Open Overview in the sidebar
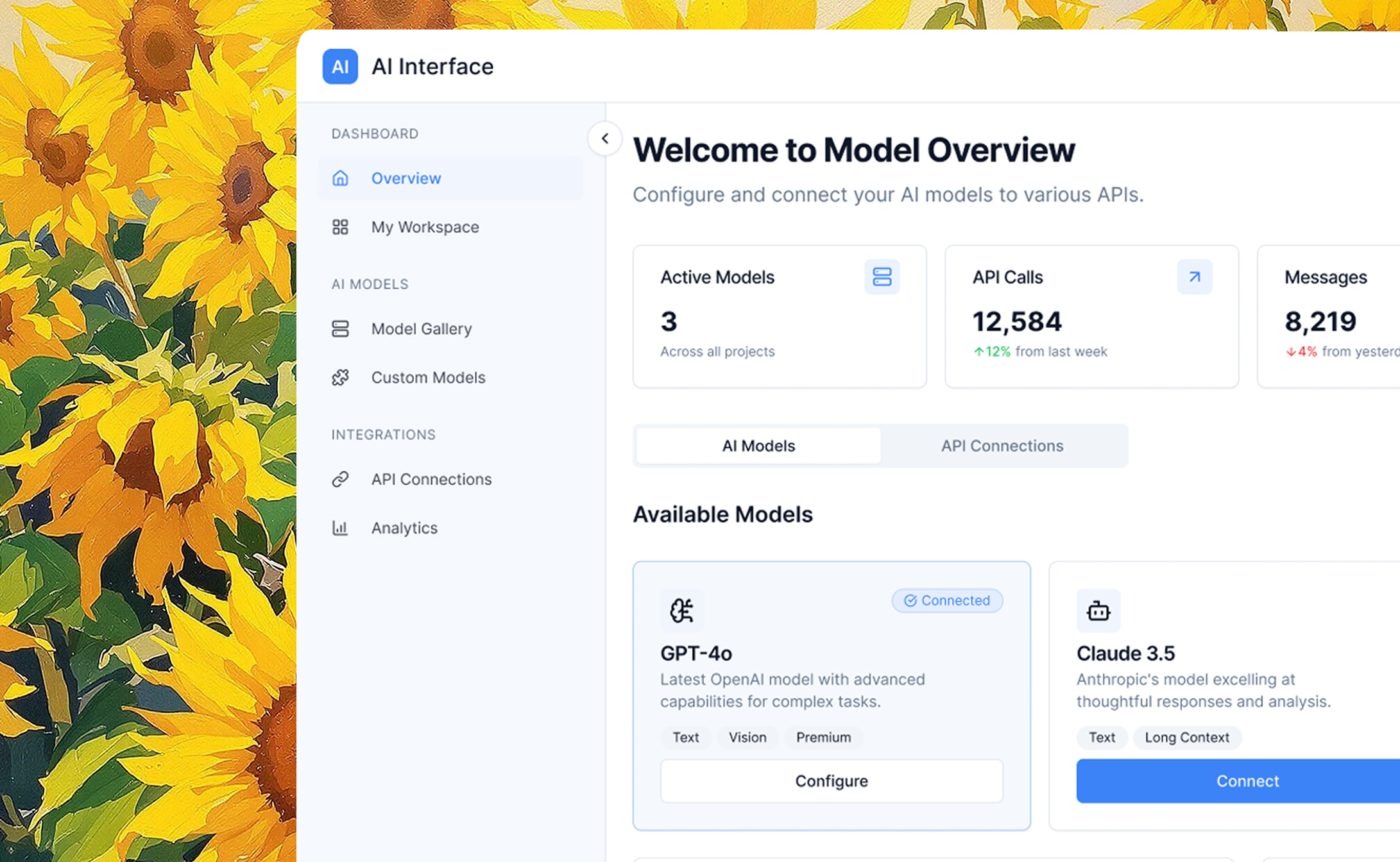The height and width of the screenshot is (862, 1400). [x=450, y=178]
